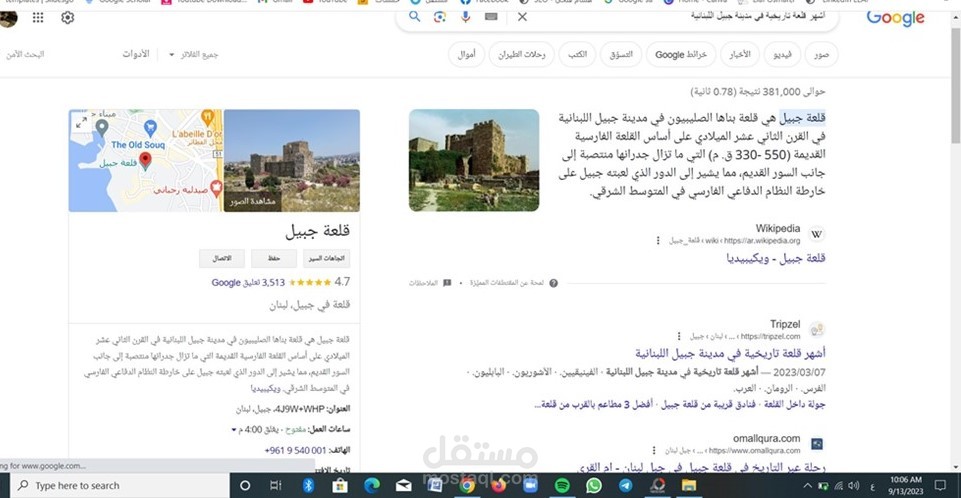
Task: Click the phone number +961 9 540 001
Action: (x=295, y=450)
